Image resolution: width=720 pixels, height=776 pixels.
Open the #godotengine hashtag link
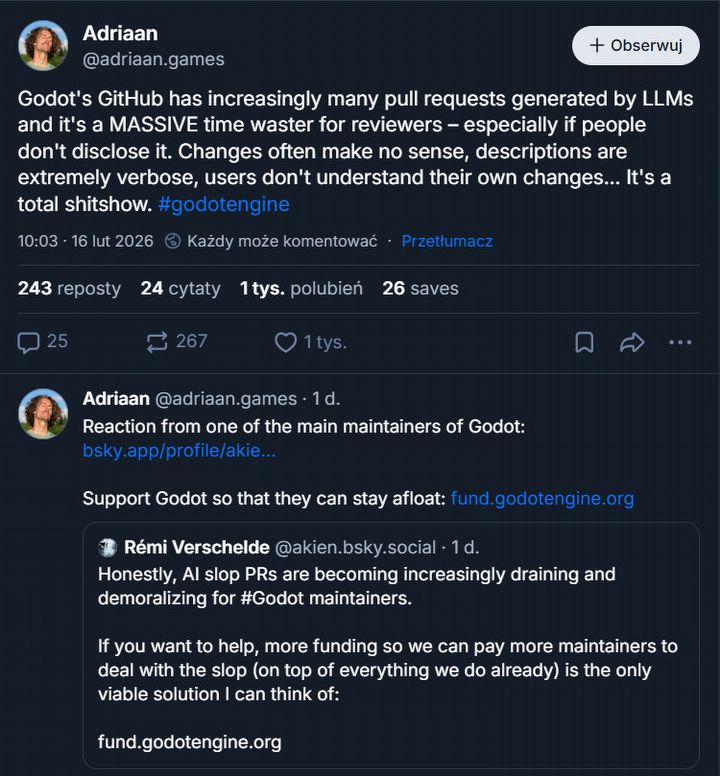pyautogui.click(x=223, y=204)
